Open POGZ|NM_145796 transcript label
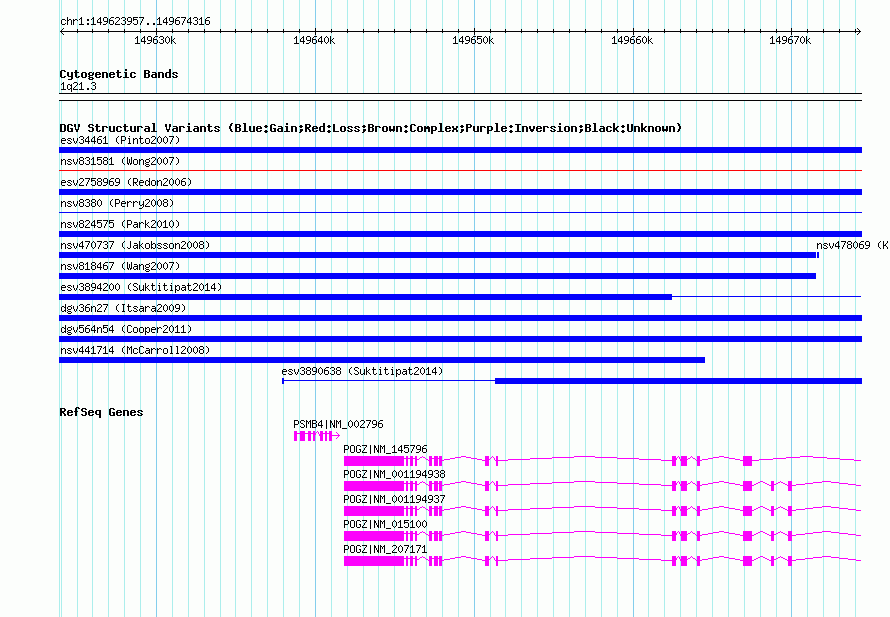The image size is (890, 617). point(385,450)
